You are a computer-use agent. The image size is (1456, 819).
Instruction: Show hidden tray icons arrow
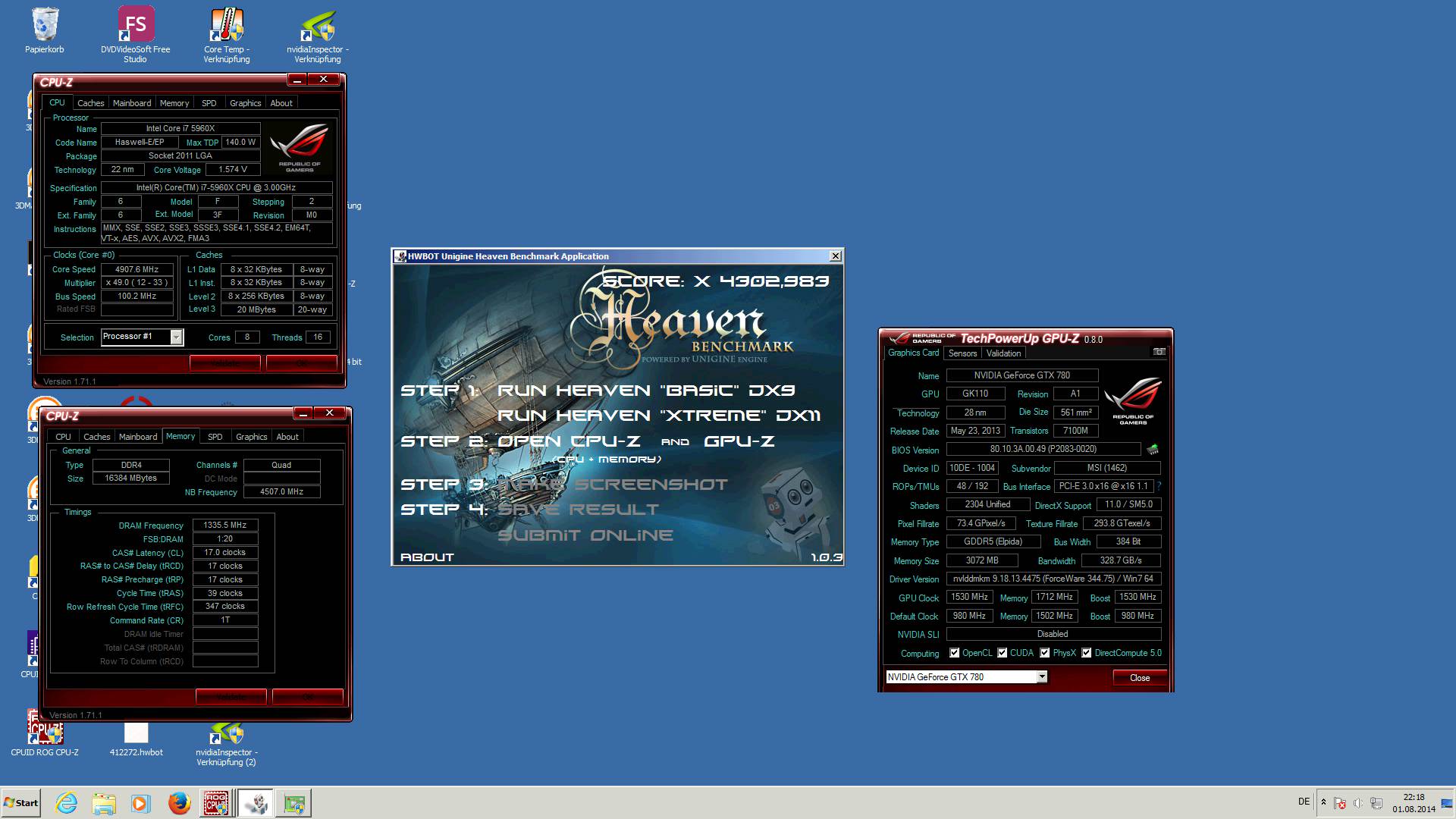pyautogui.click(x=1323, y=802)
